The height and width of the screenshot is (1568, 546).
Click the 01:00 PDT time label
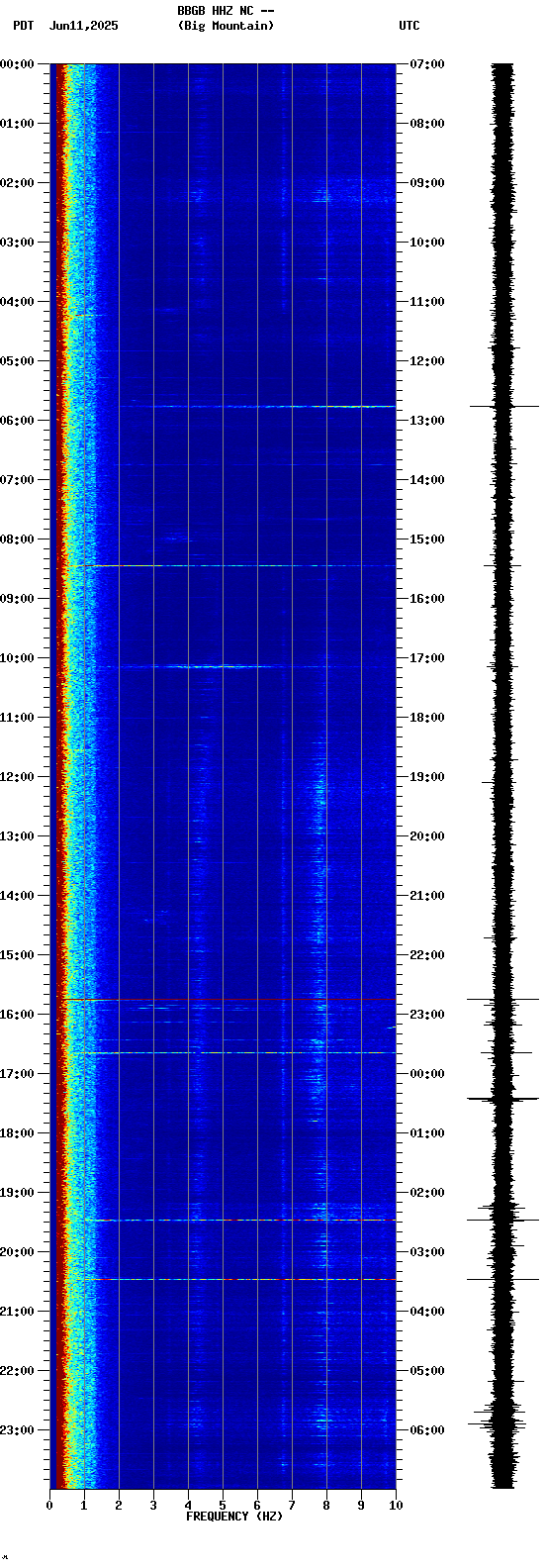(18, 124)
